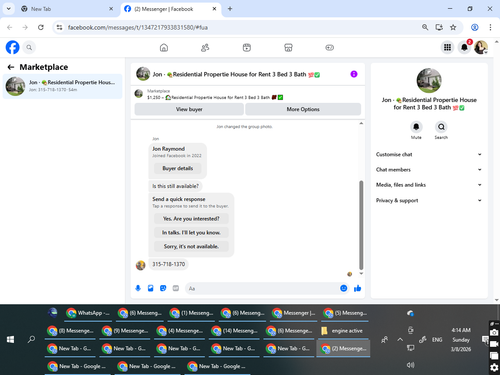The width and height of the screenshot is (500, 375).
Task: Click the Facebook logo
Action: click(x=12, y=47)
